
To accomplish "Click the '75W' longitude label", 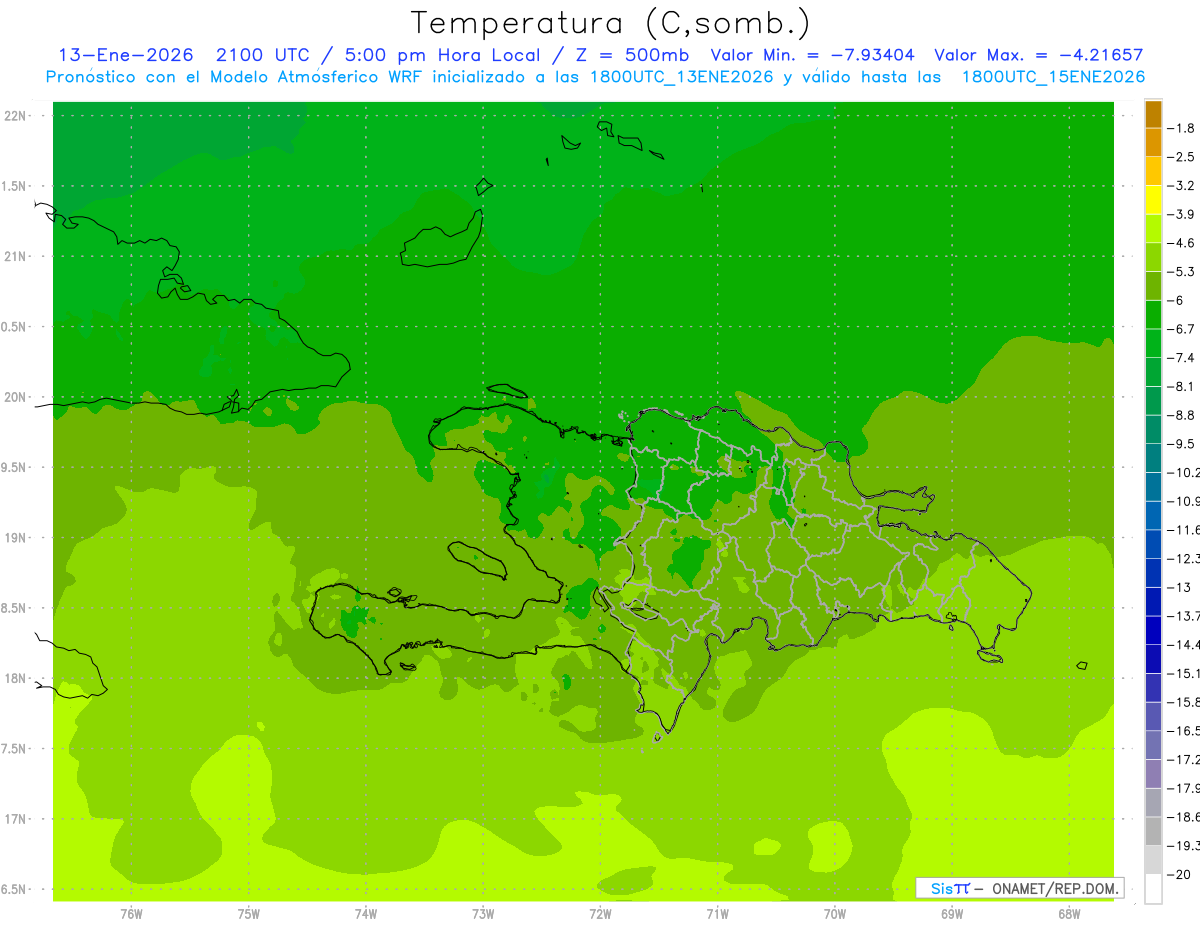I will point(248,914).
